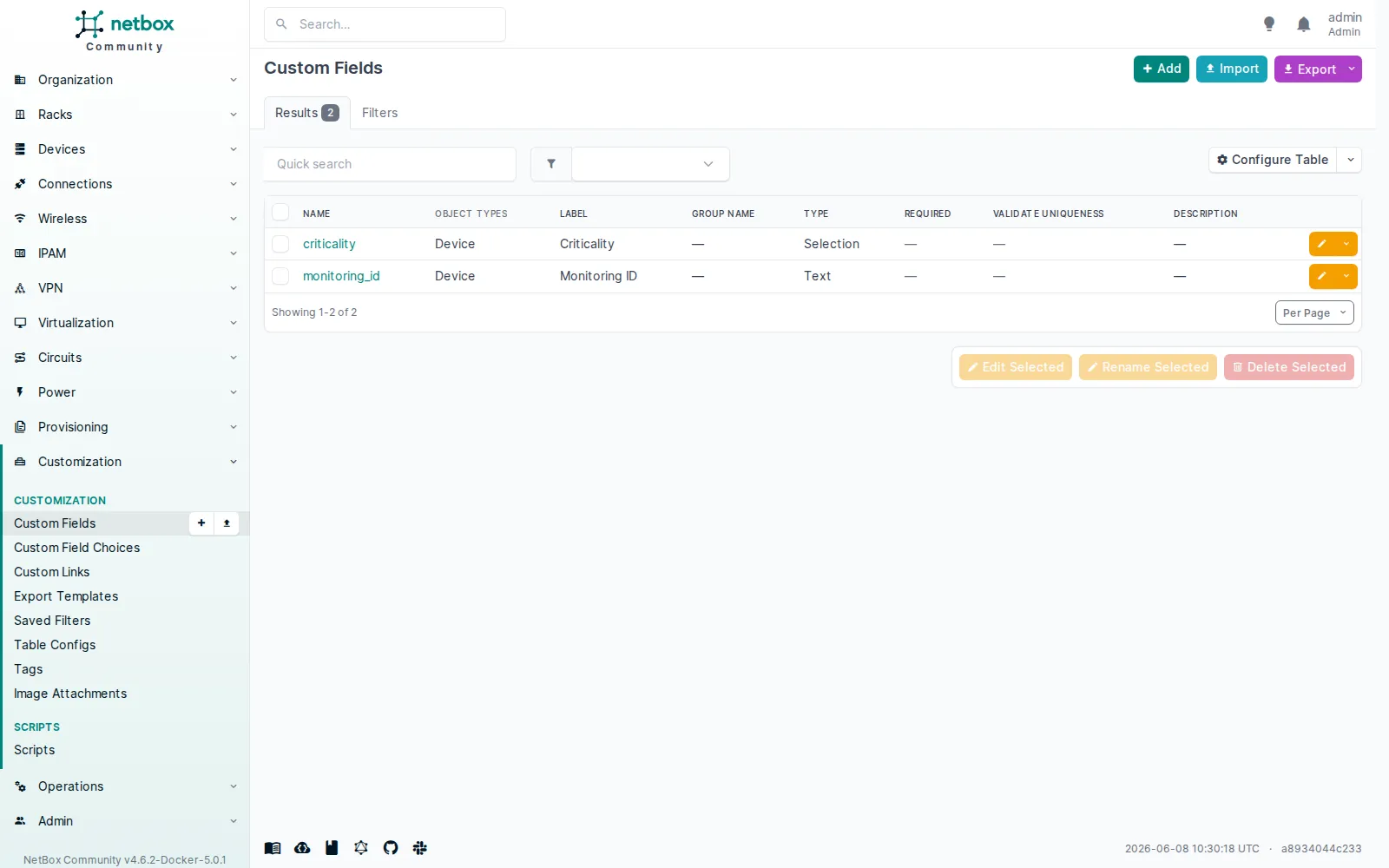Click the IPAM icon in sidebar

tap(20, 253)
